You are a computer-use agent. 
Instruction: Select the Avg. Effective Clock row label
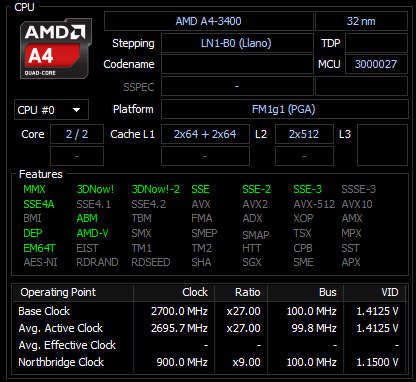pyautogui.click(x=67, y=345)
